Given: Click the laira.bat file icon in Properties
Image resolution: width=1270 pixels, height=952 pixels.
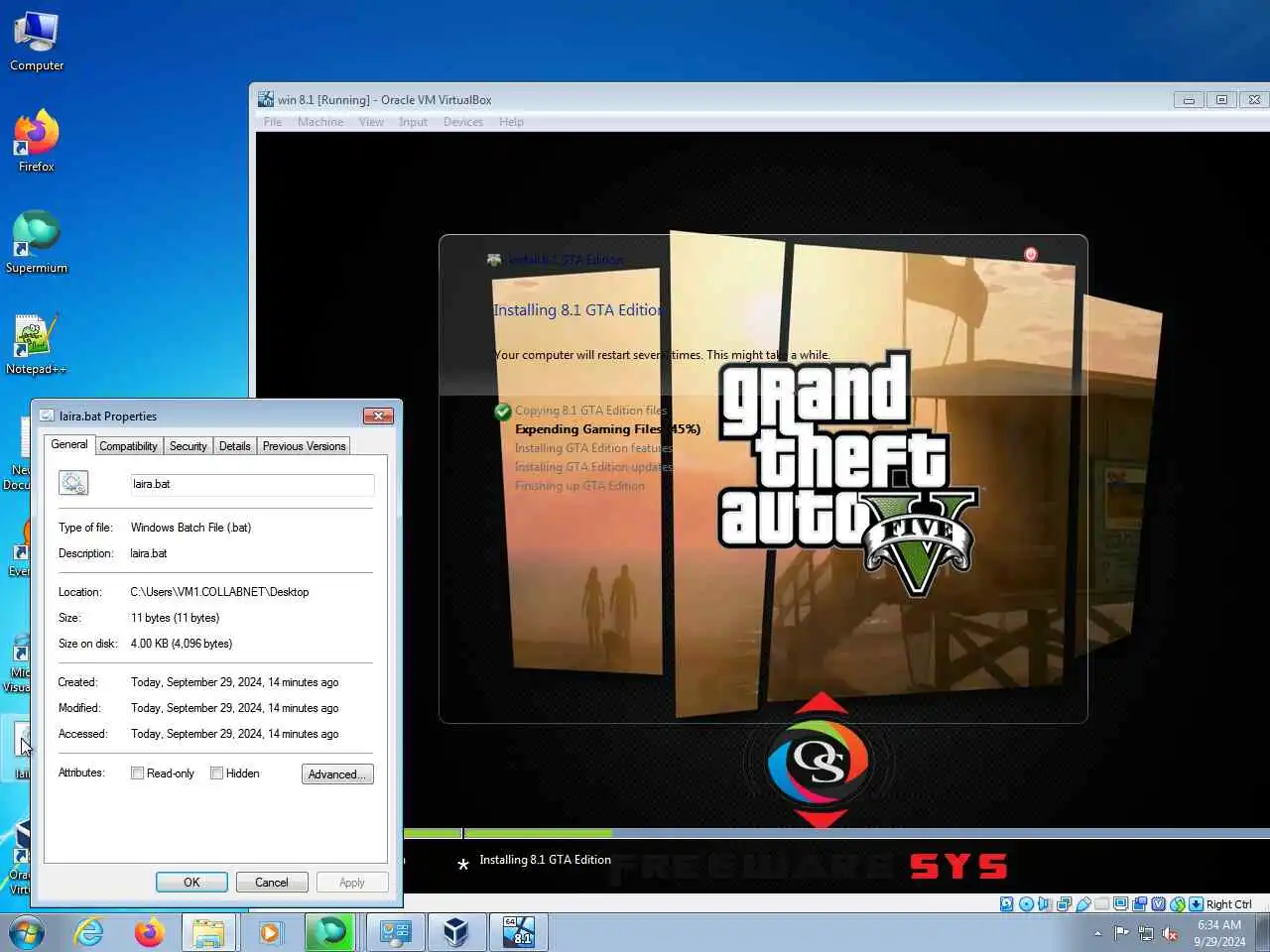Looking at the screenshot, I should 73,483.
